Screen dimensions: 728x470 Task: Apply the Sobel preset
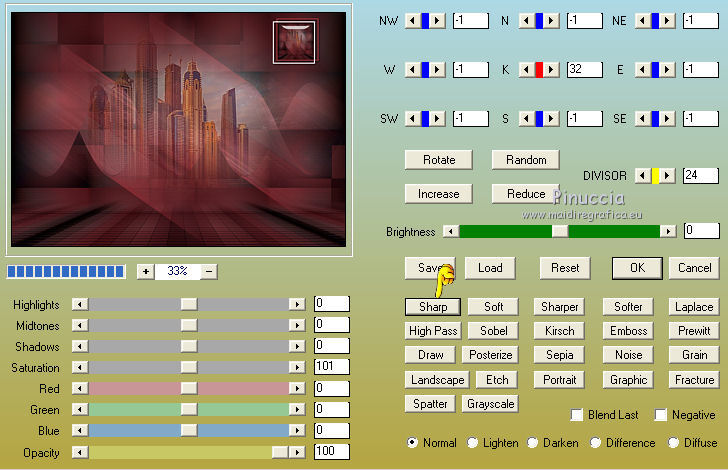click(x=493, y=331)
